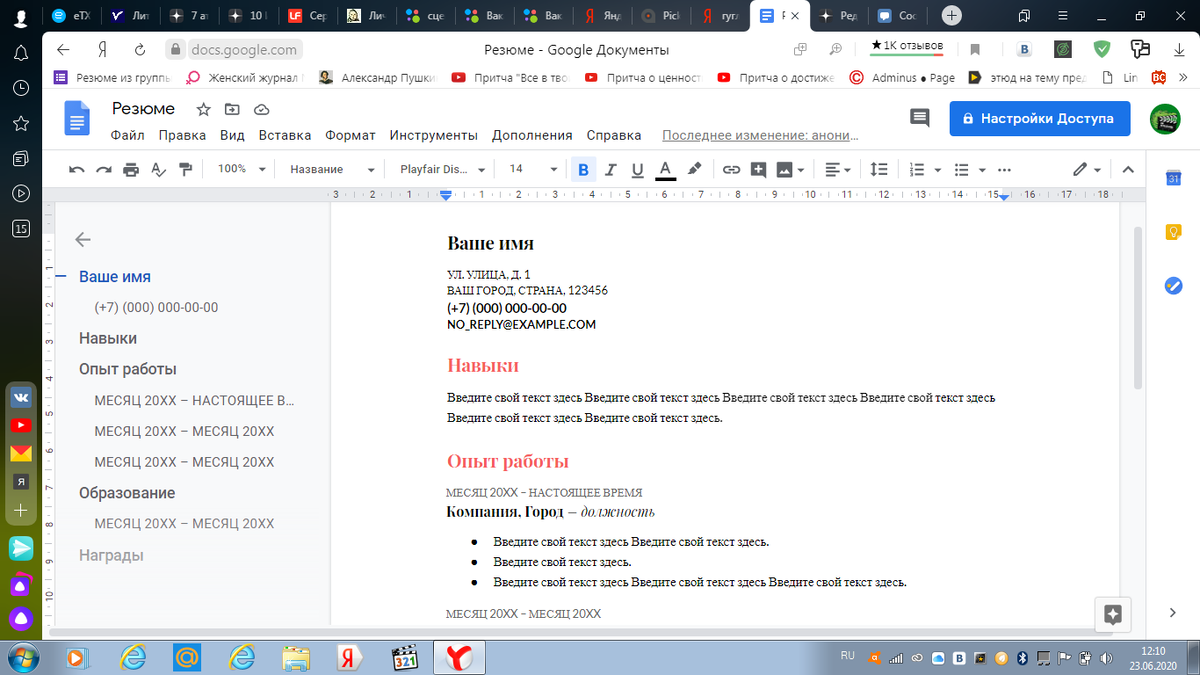Print the document using printer icon

131,170
